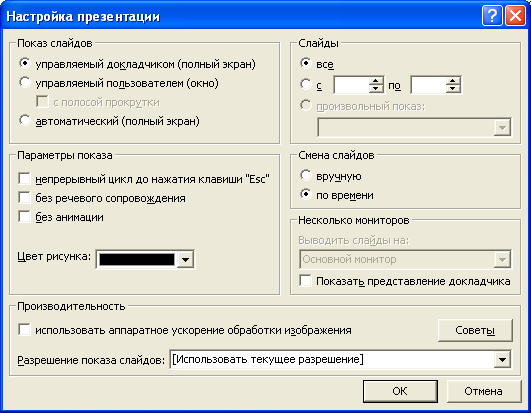This screenshot has height=413, width=531.
Task: Click the Отмена button
Action: point(483,391)
